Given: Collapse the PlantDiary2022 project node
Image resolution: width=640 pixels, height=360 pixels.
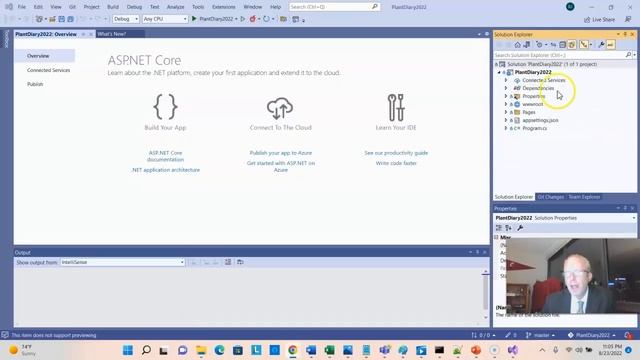Looking at the screenshot, I should (499, 72).
